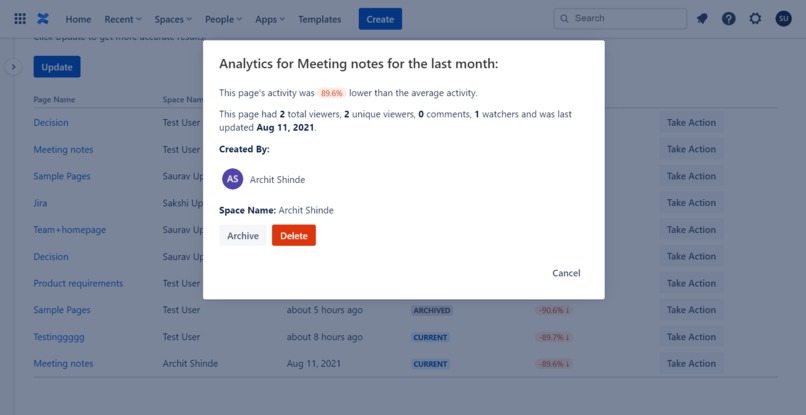Click the ARCHIVED status badge
Screen dimensions: 806x415
tap(432, 311)
